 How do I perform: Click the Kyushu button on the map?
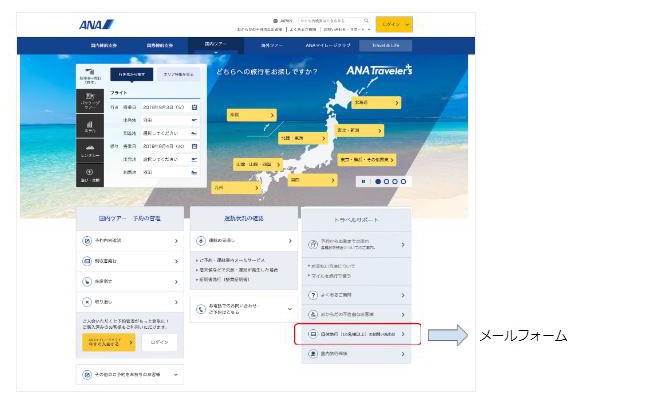coord(236,188)
